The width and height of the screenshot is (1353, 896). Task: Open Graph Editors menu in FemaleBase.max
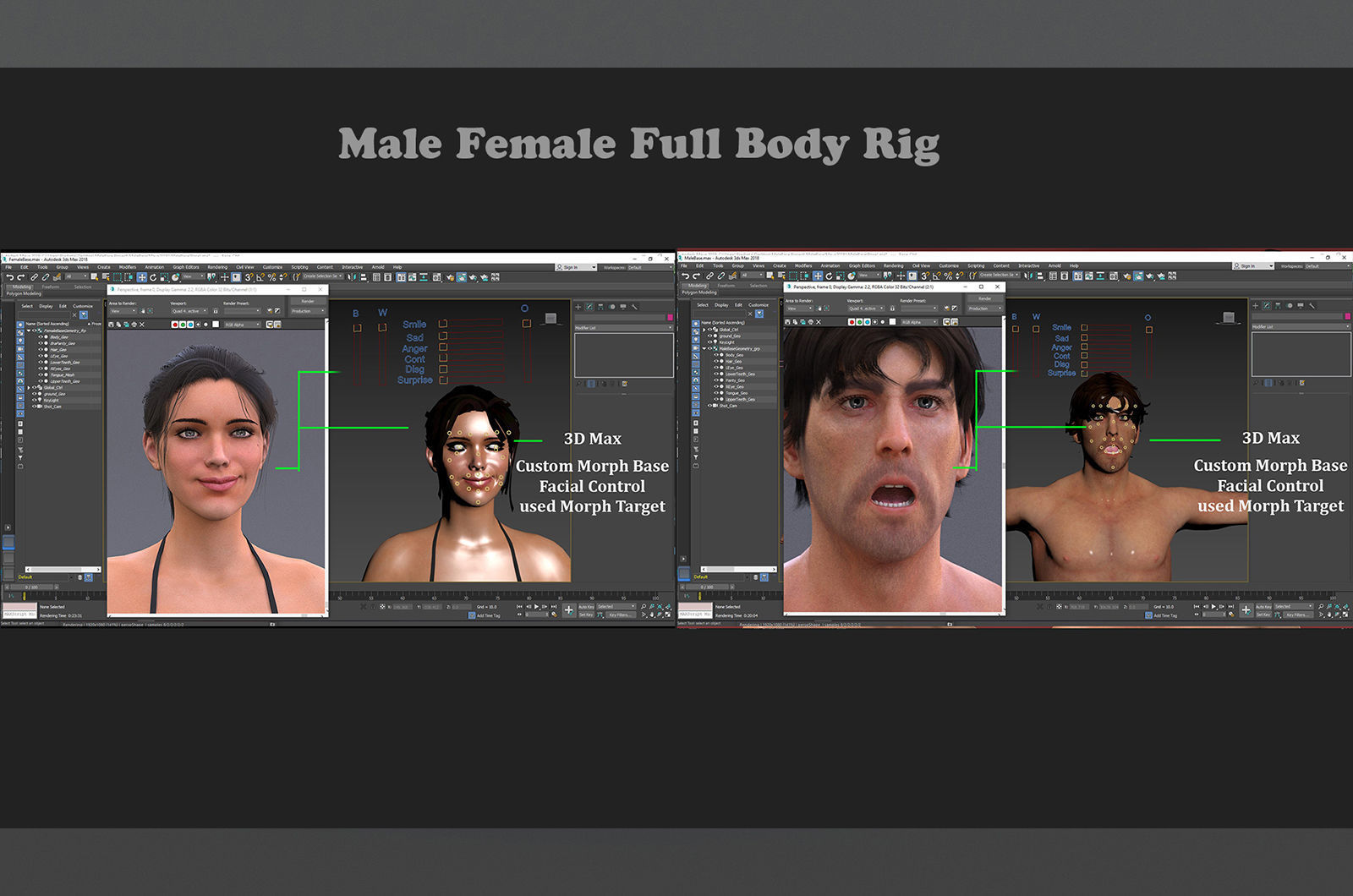pos(186,267)
